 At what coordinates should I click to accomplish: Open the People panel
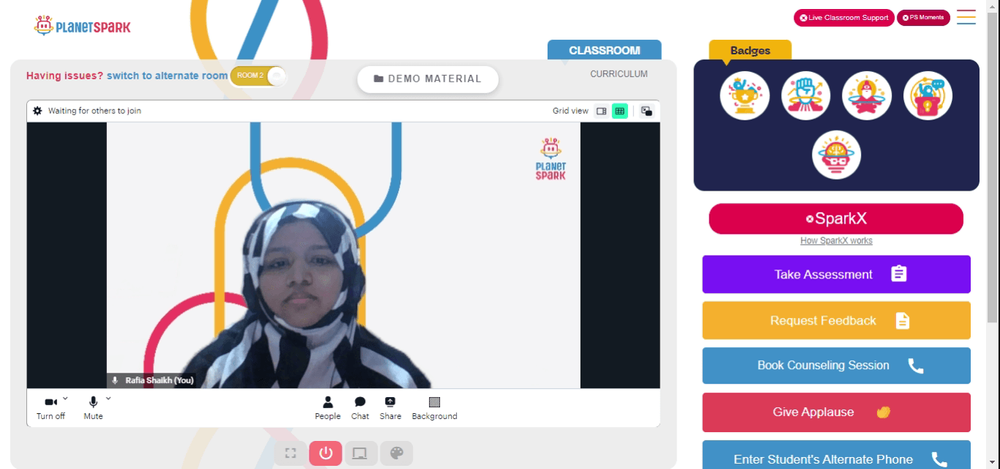pyautogui.click(x=327, y=408)
